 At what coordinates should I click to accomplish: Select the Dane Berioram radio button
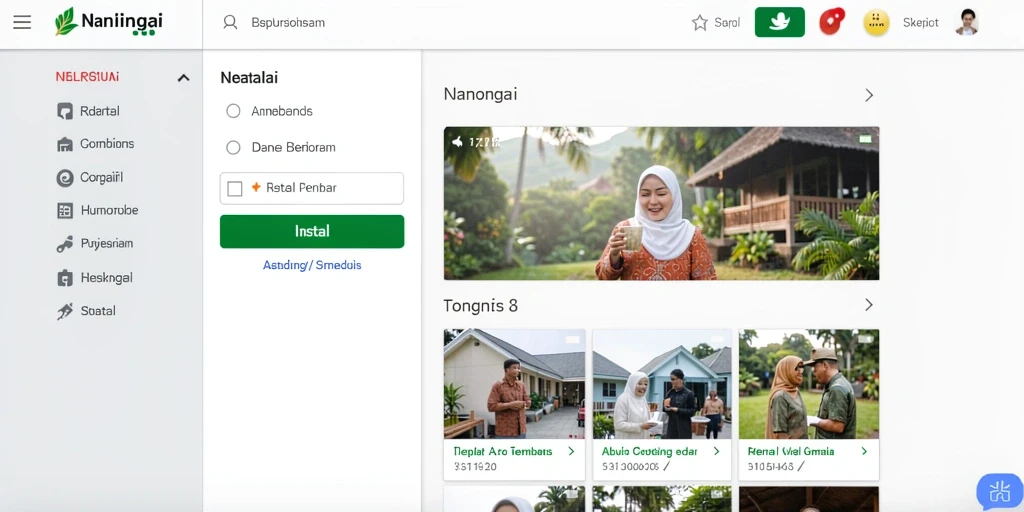[x=233, y=148]
